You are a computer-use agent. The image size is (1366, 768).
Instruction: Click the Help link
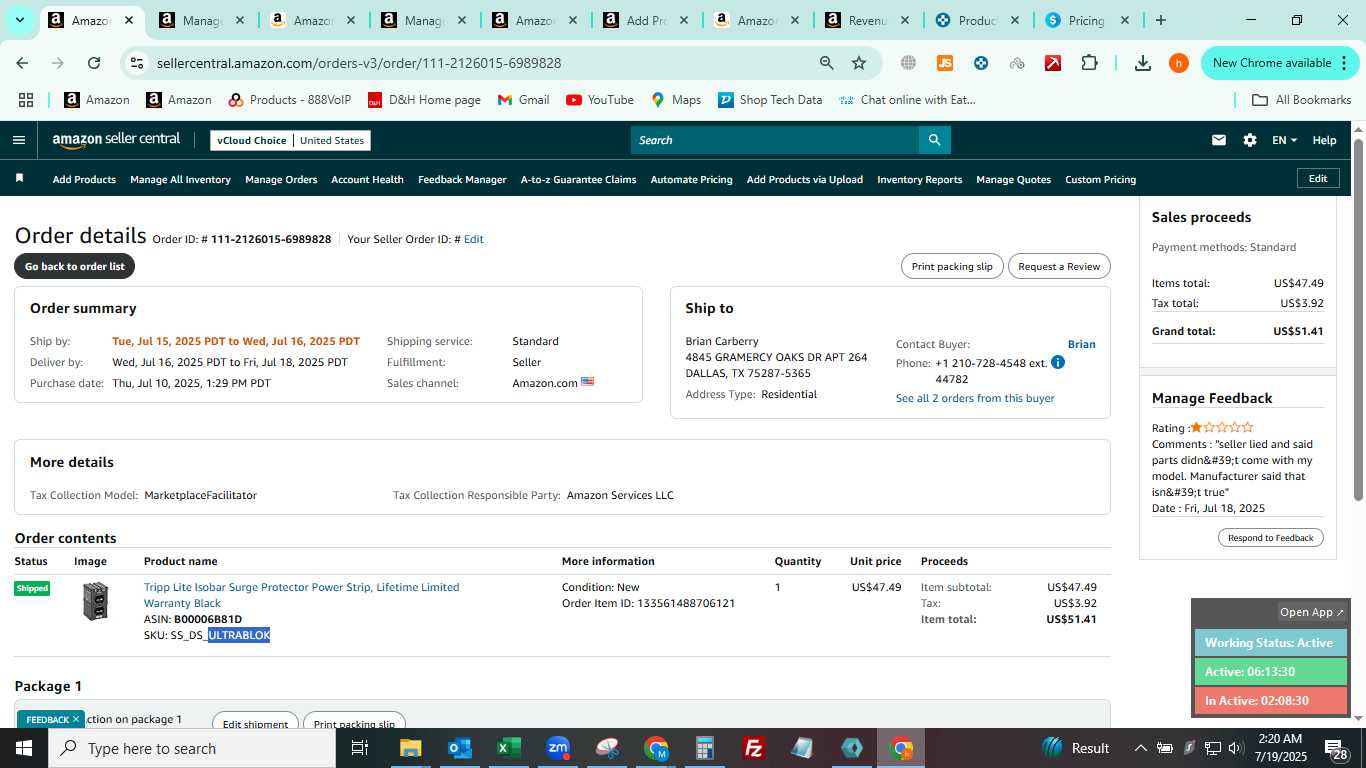pos(1324,140)
